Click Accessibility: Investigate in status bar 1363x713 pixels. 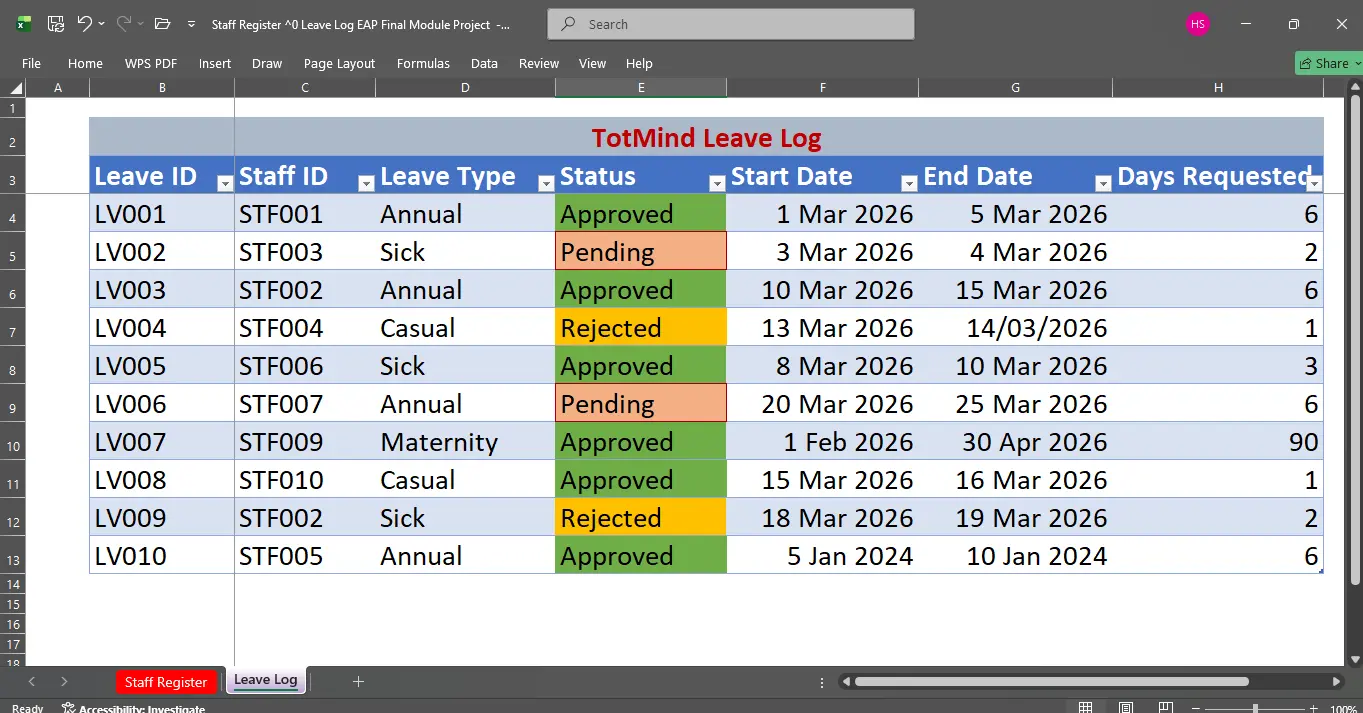[x=133, y=708]
